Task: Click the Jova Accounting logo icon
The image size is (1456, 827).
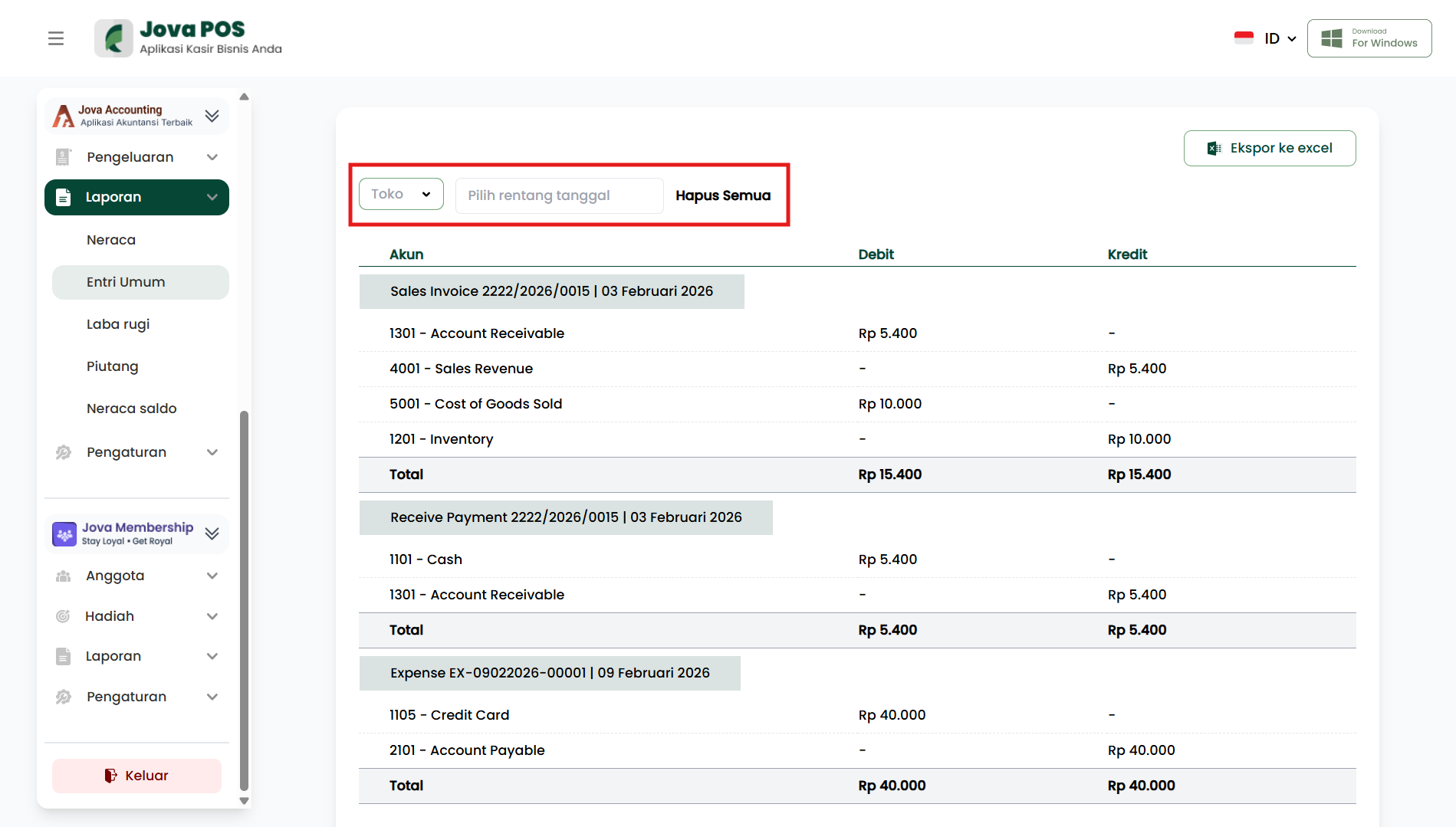Action: click(64, 116)
